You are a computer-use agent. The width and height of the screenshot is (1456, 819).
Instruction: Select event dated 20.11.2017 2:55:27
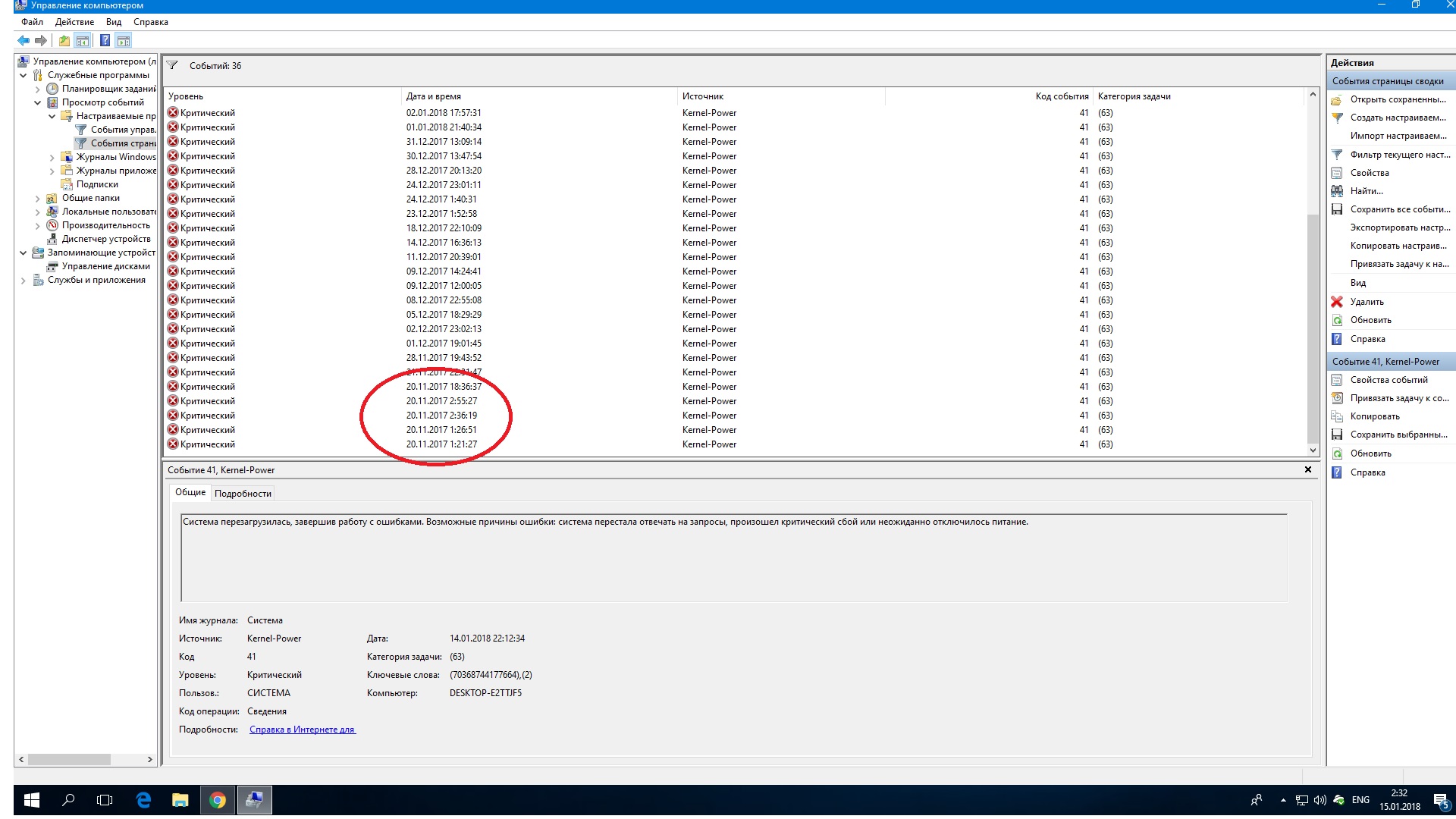(441, 401)
